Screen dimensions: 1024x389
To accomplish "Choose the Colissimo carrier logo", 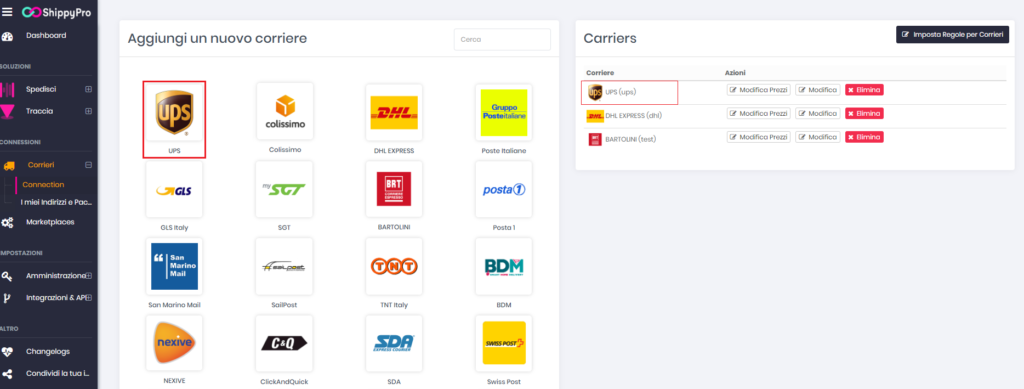I will pos(285,112).
